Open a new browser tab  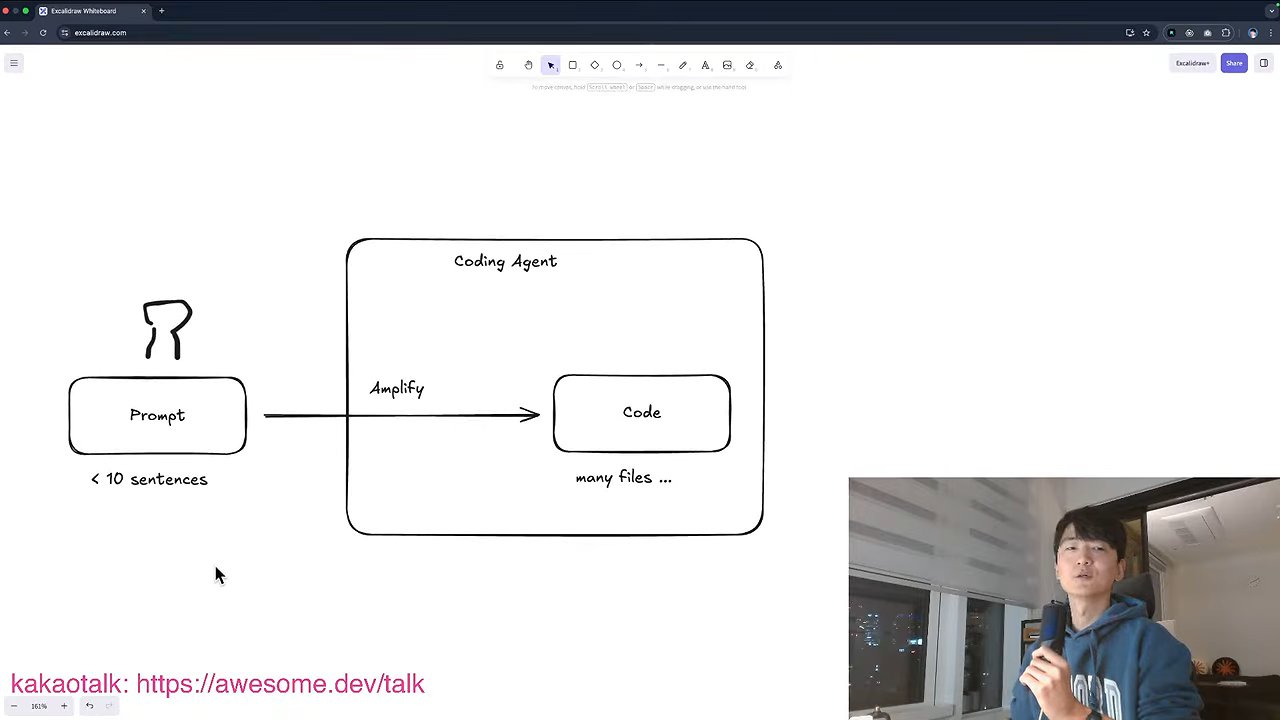161,11
